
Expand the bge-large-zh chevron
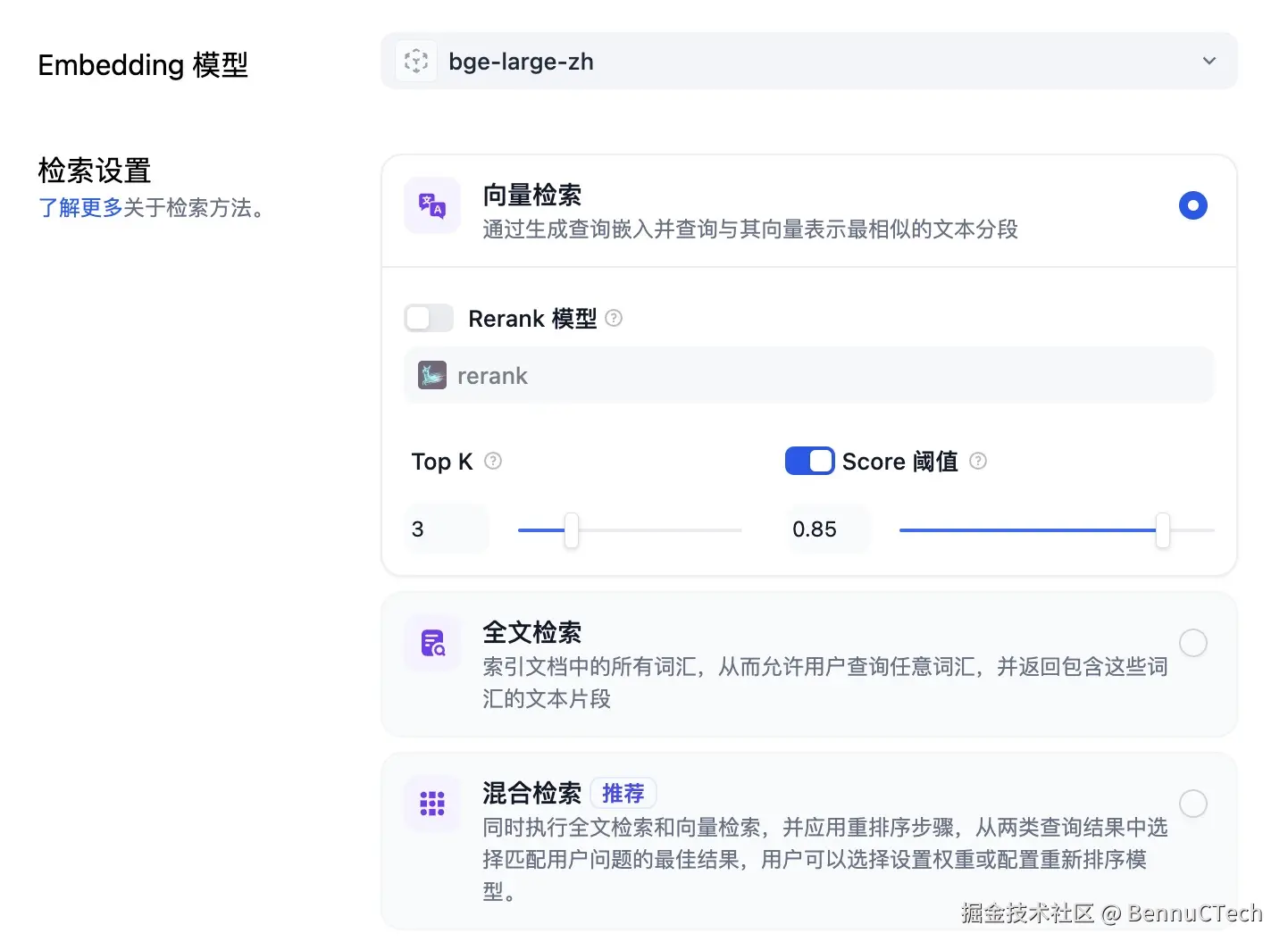pyautogui.click(x=1209, y=61)
